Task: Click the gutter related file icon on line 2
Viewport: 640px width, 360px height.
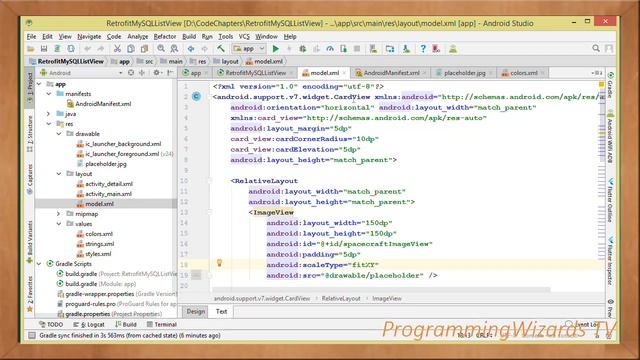Action: (196, 97)
